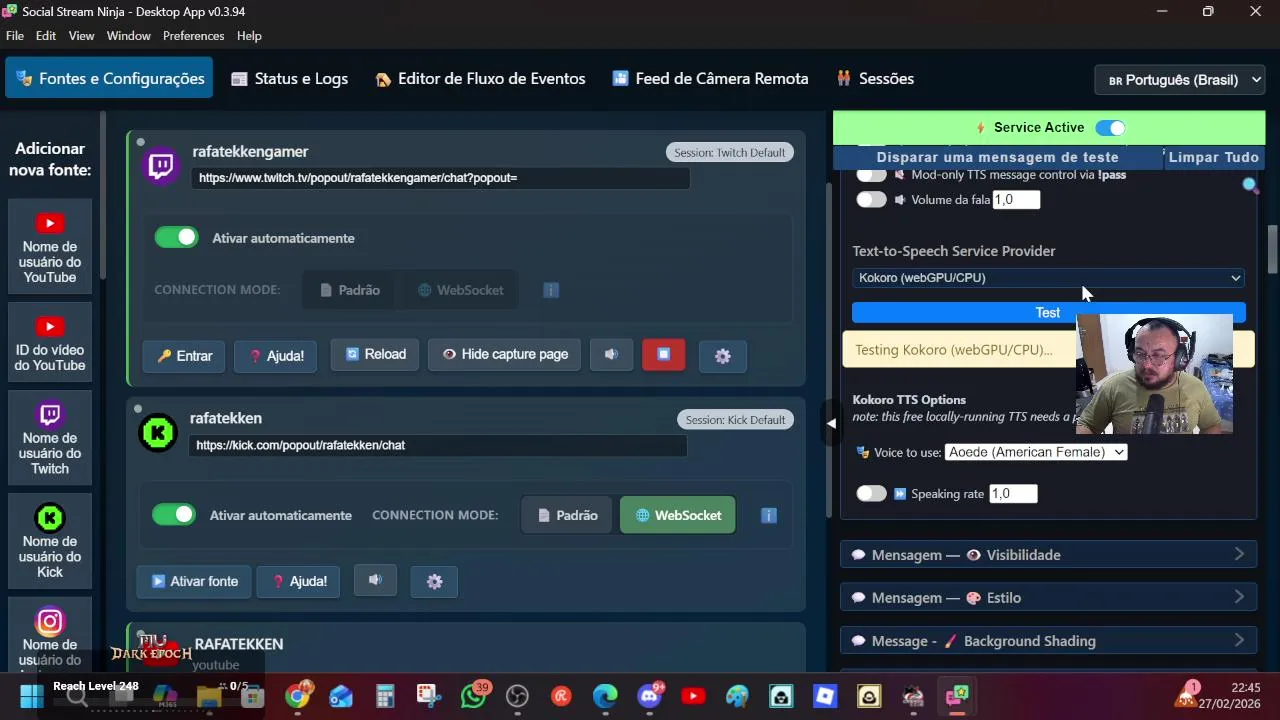The height and width of the screenshot is (720, 1280).
Task: Open Text-to-Speech Service Provider dropdown
Action: click(1049, 278)
